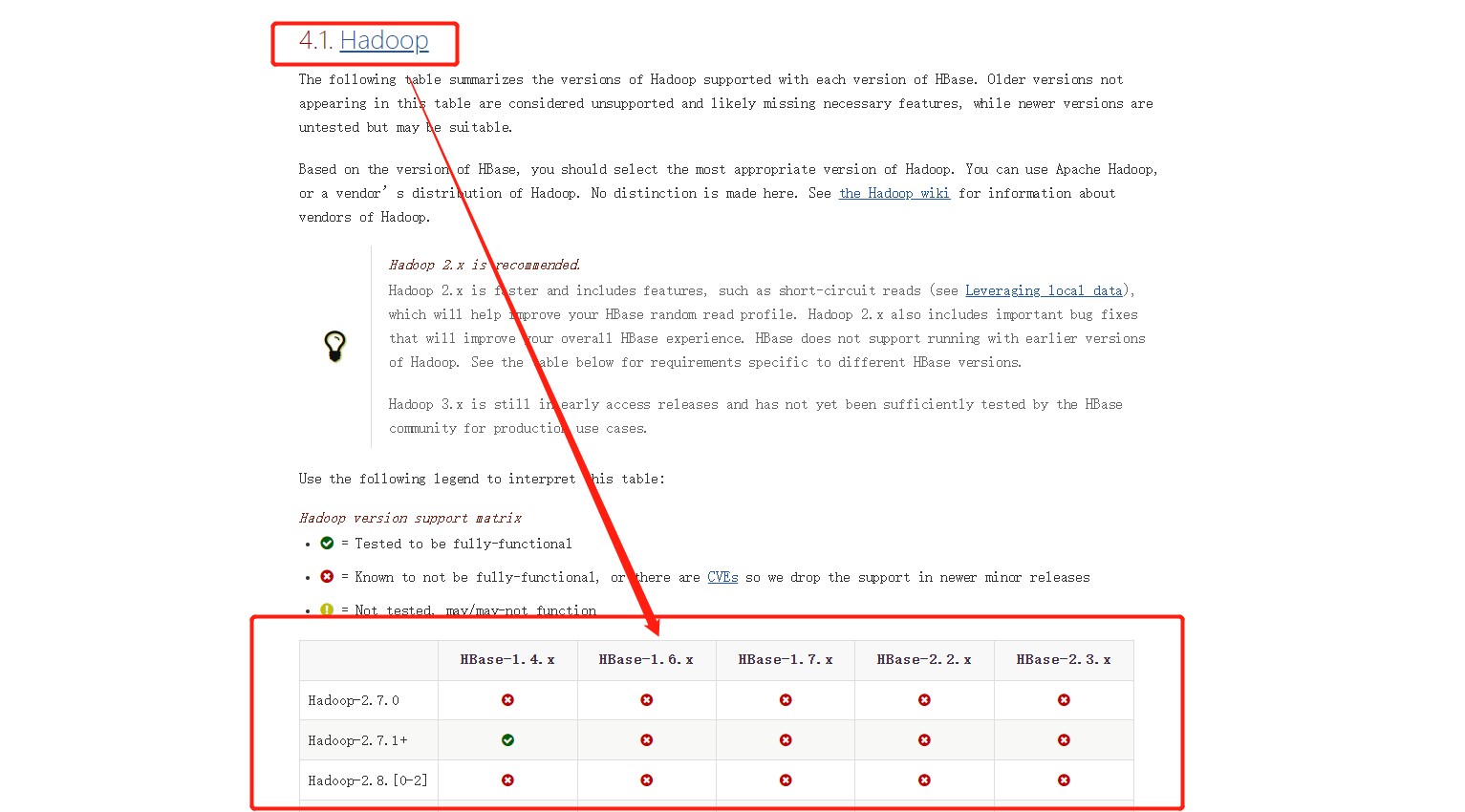Click status icon for Hadoop-2.7.0 under HBase-1.4.x
This screenshot has height=812, width=1465.
(x=507, y=700)
